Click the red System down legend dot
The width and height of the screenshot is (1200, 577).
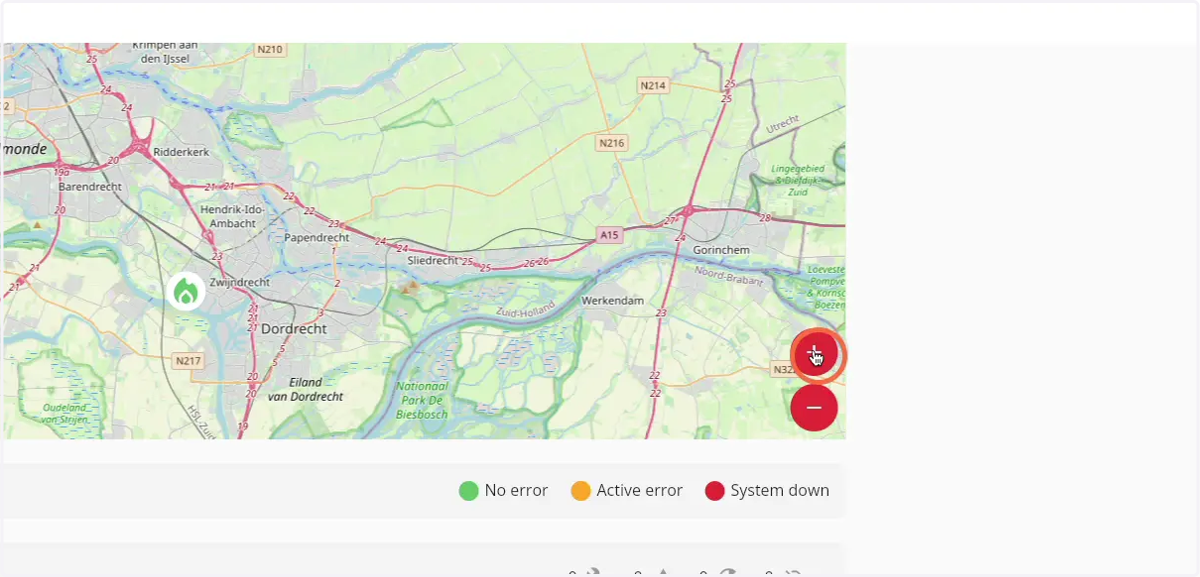(x=714, y=491)
